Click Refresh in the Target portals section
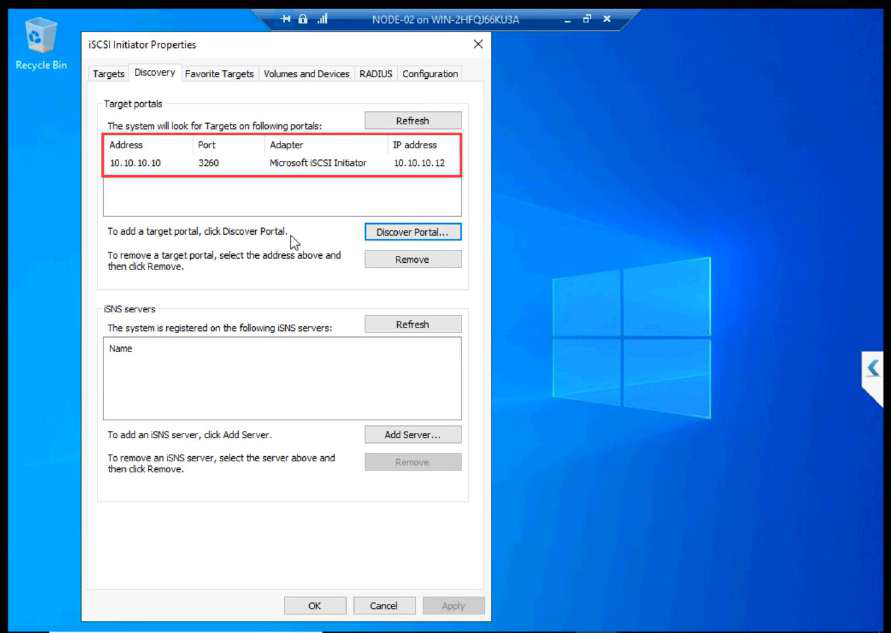Viewport: 891px width, 633px height. pyautogui.click(x=413, y=120)
